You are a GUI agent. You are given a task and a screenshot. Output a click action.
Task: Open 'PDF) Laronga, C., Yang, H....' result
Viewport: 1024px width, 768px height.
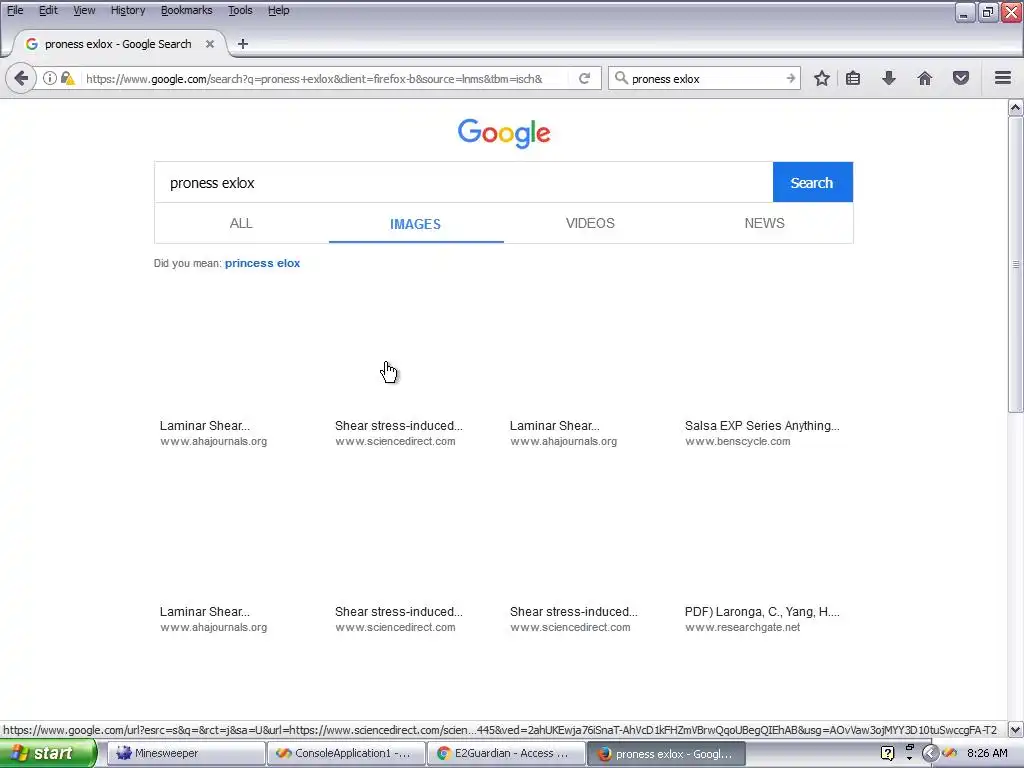[x=762, y=612]
